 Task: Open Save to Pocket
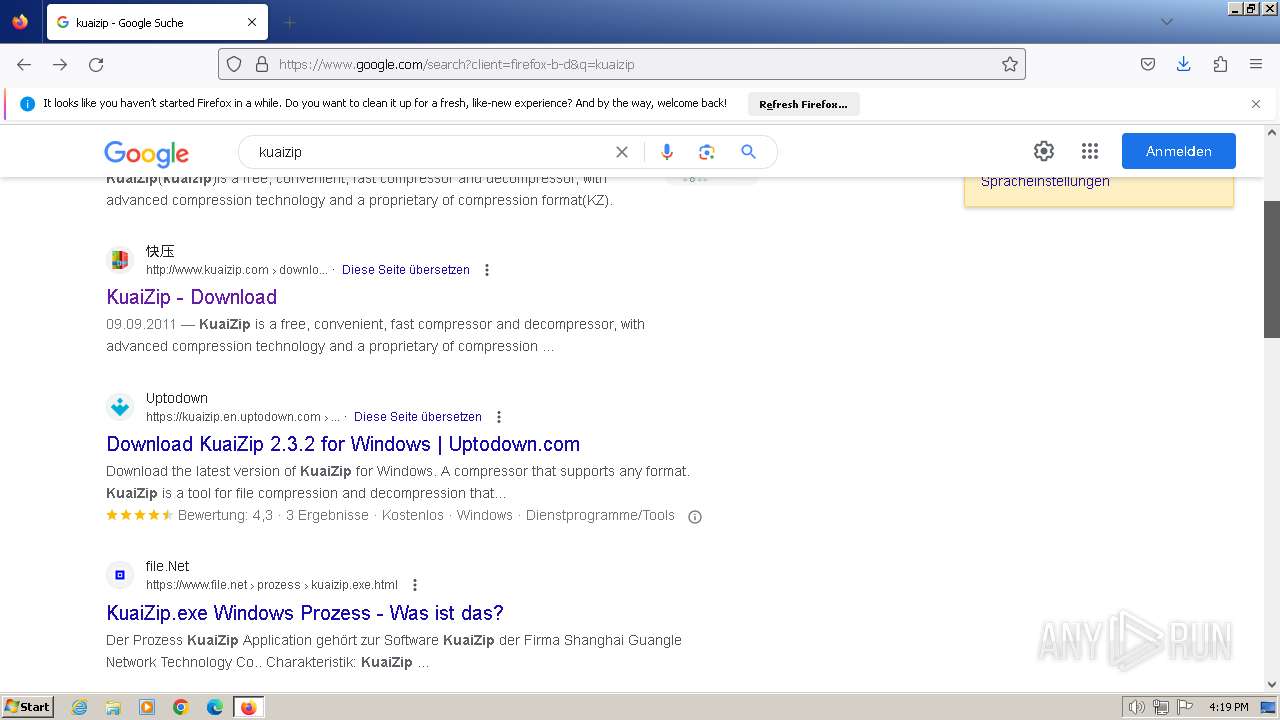(1148, 64)
